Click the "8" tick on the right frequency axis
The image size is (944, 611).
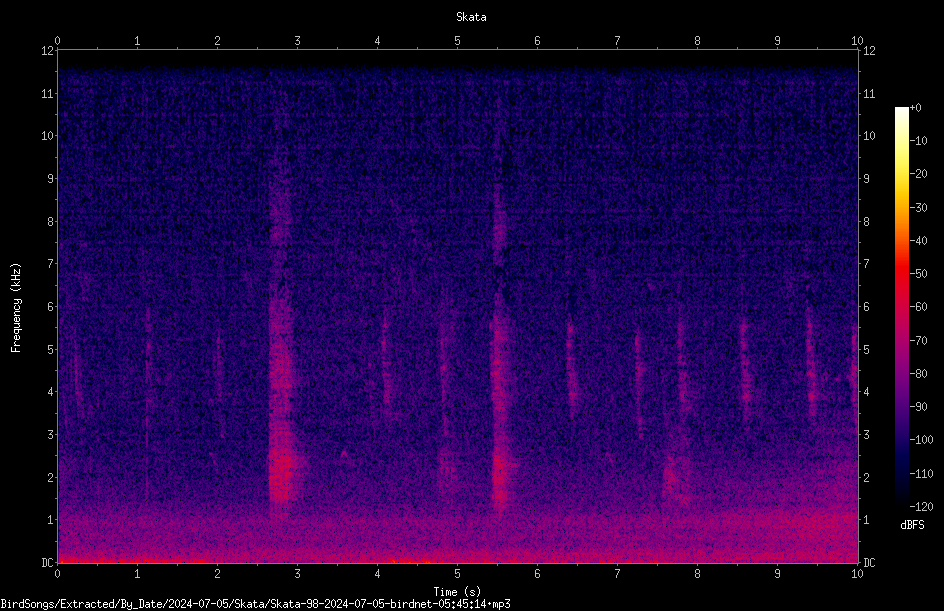pyautogui.click(x=866, y=222)
